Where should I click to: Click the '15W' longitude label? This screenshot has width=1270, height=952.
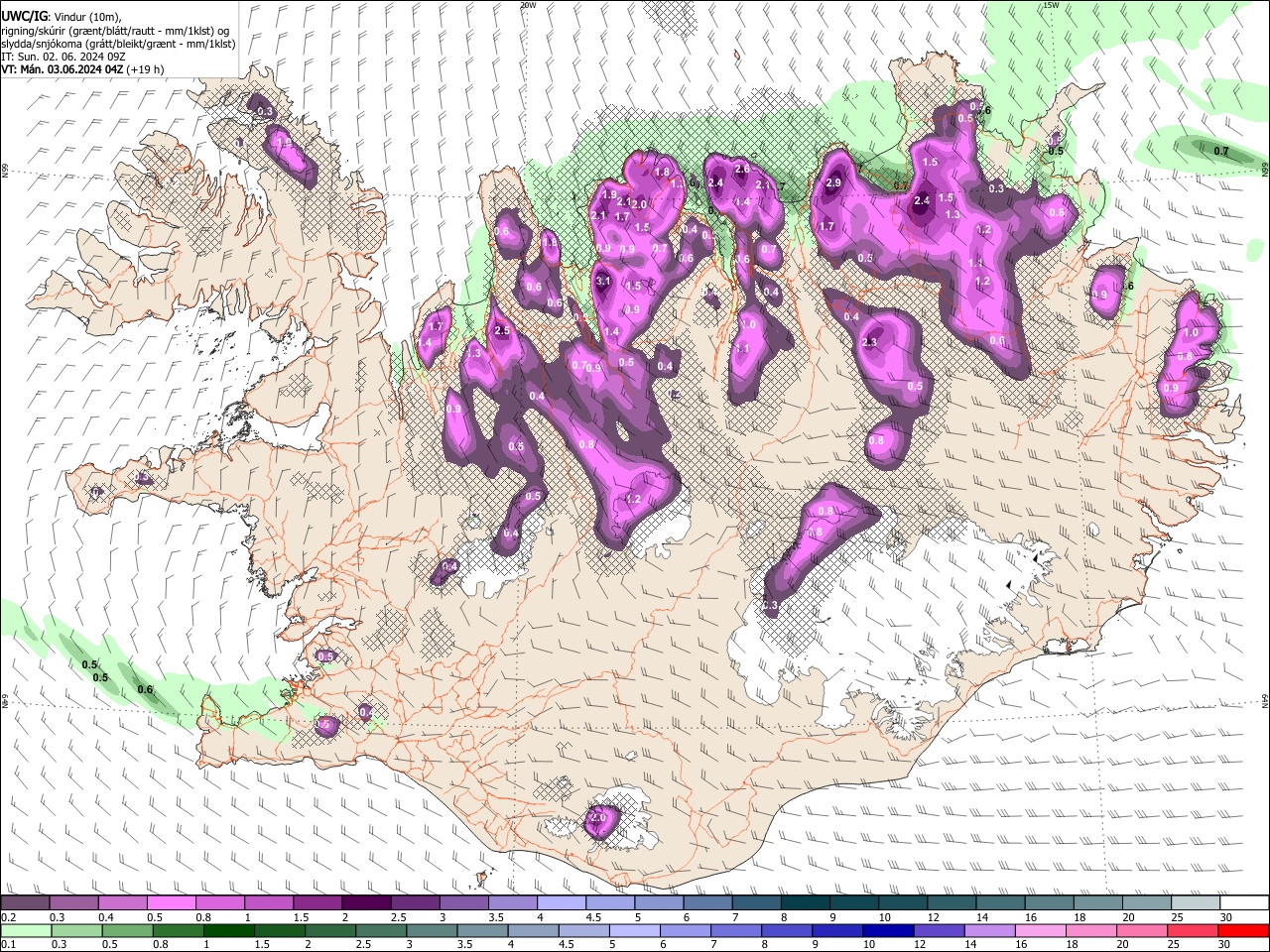(x=1051, y=5)
